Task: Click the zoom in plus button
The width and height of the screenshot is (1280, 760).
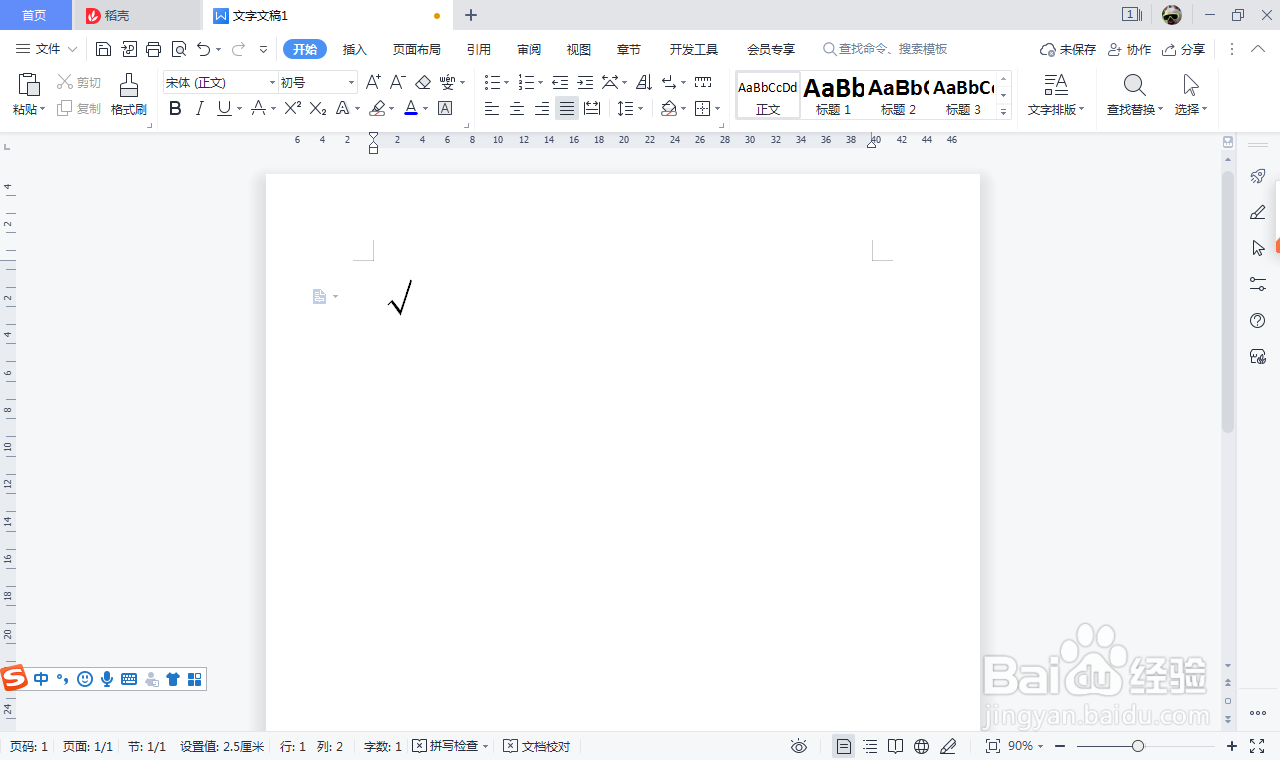Action: click(x=1232, y=746)
